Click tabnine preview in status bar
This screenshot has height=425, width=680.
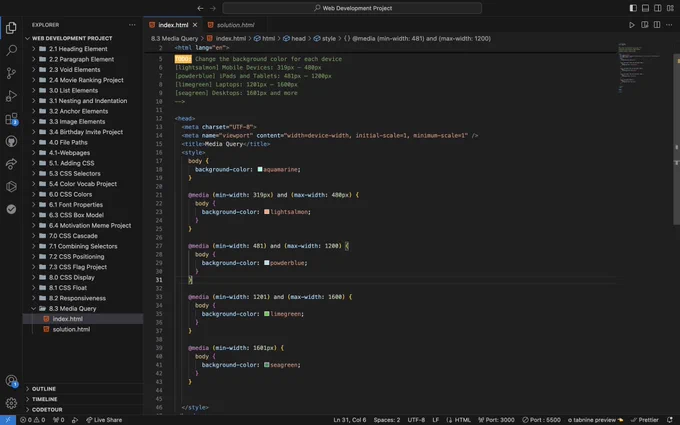(x=595, y=420)
